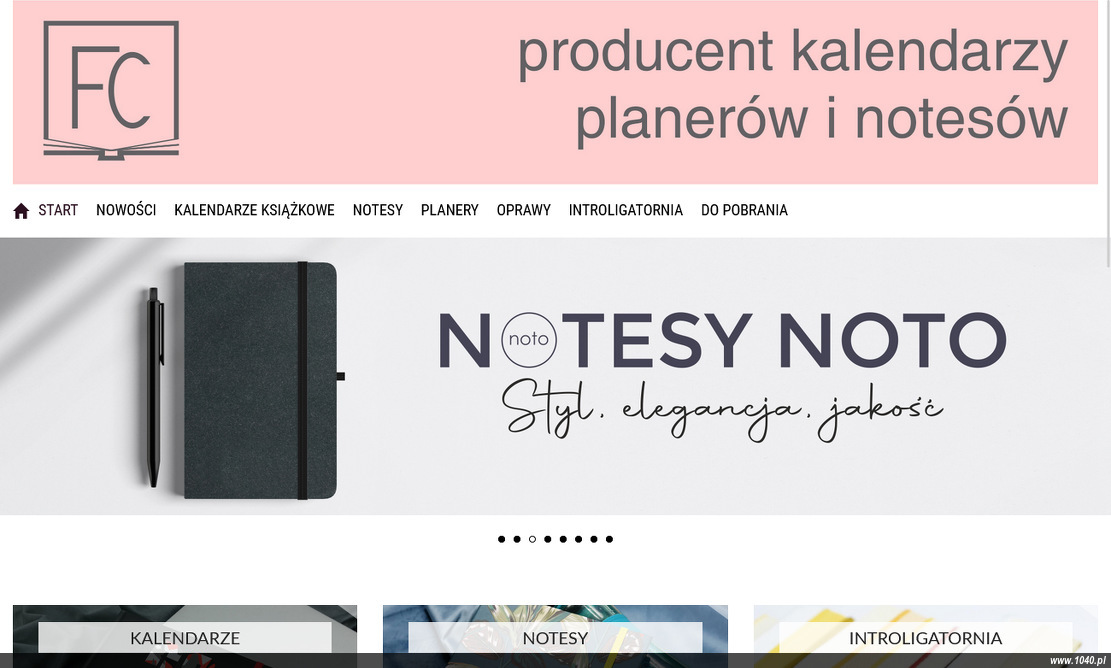Open the PLANERY menu section
1111x668 pixels.
[450, 210]
